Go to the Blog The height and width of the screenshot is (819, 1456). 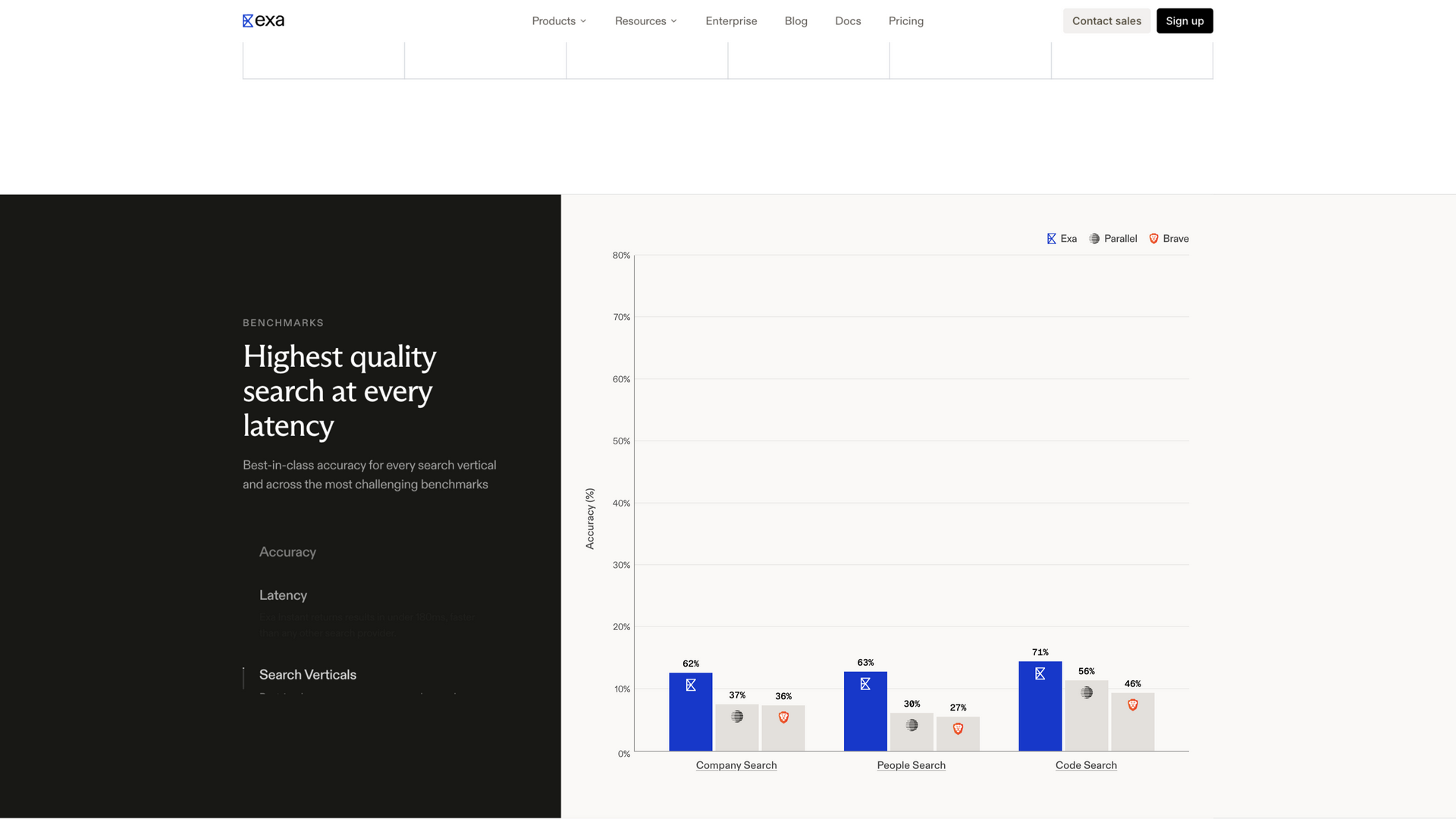click(795, 21)
